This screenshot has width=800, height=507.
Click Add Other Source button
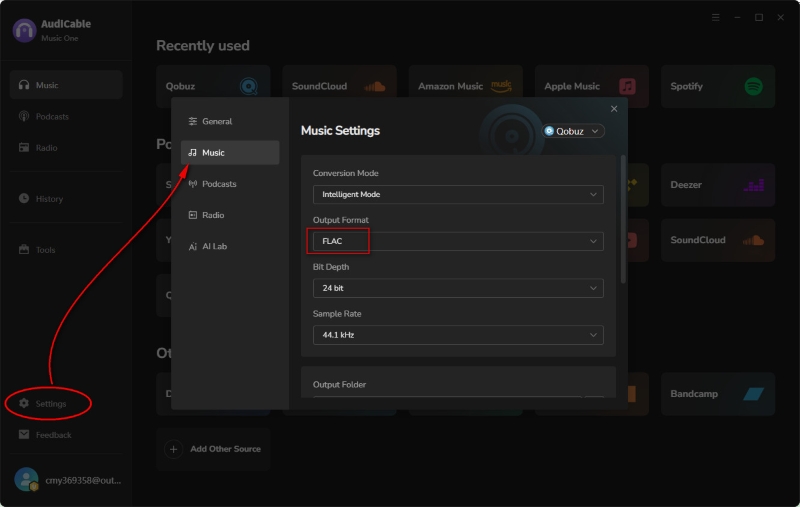pos(213,449)
